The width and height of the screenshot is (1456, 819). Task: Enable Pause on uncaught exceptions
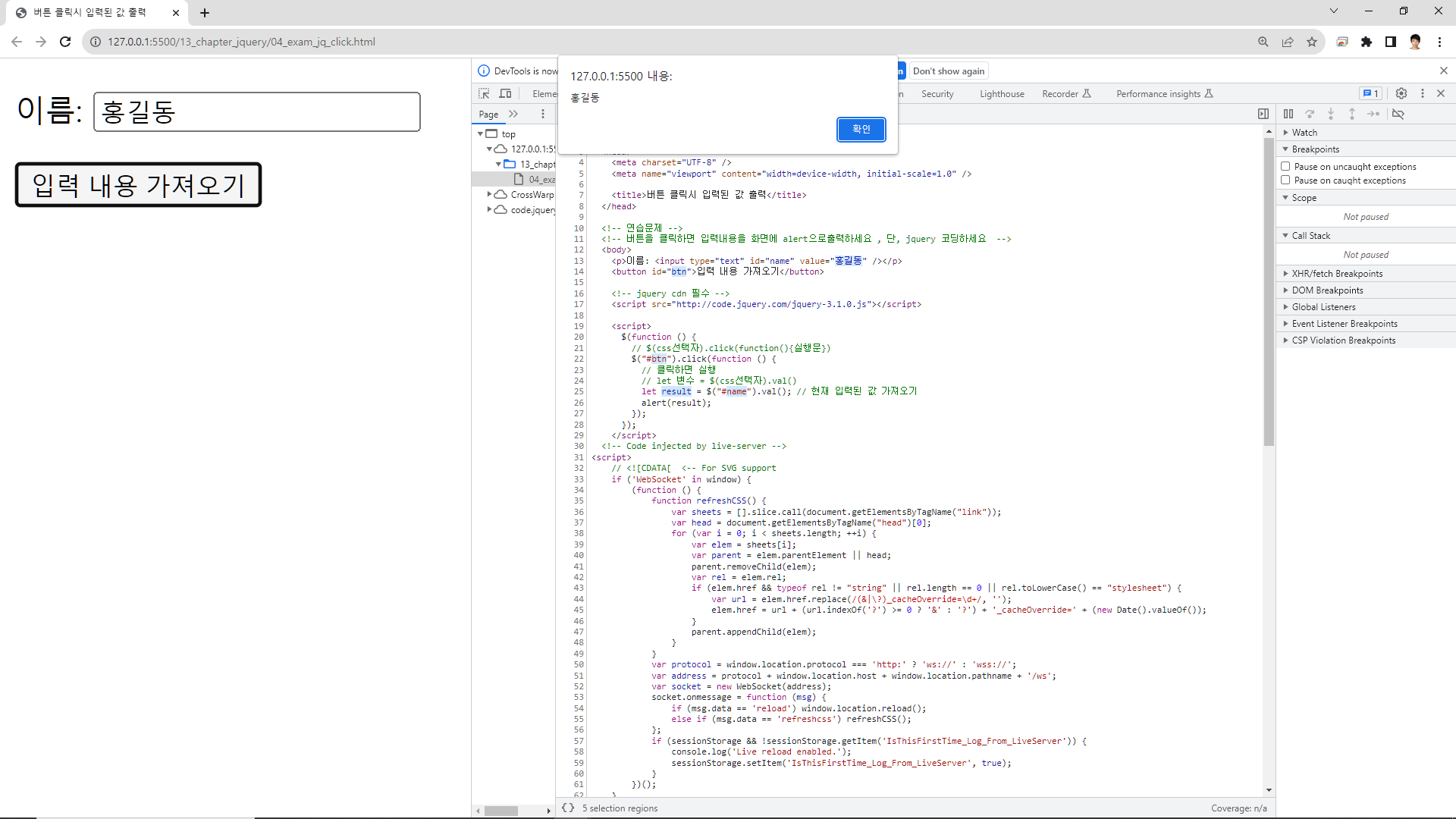(x=1285, y=166)
